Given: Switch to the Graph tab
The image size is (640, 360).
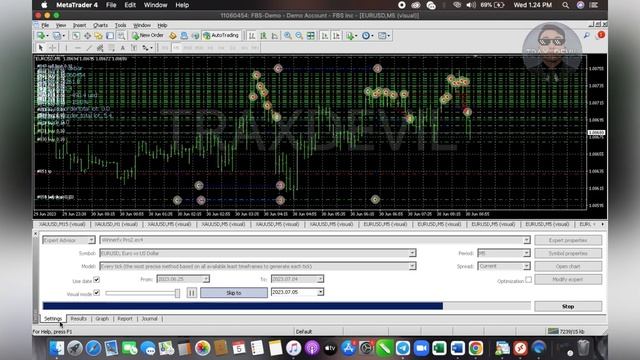Looking at the screenshot, I should click(102, 319).
